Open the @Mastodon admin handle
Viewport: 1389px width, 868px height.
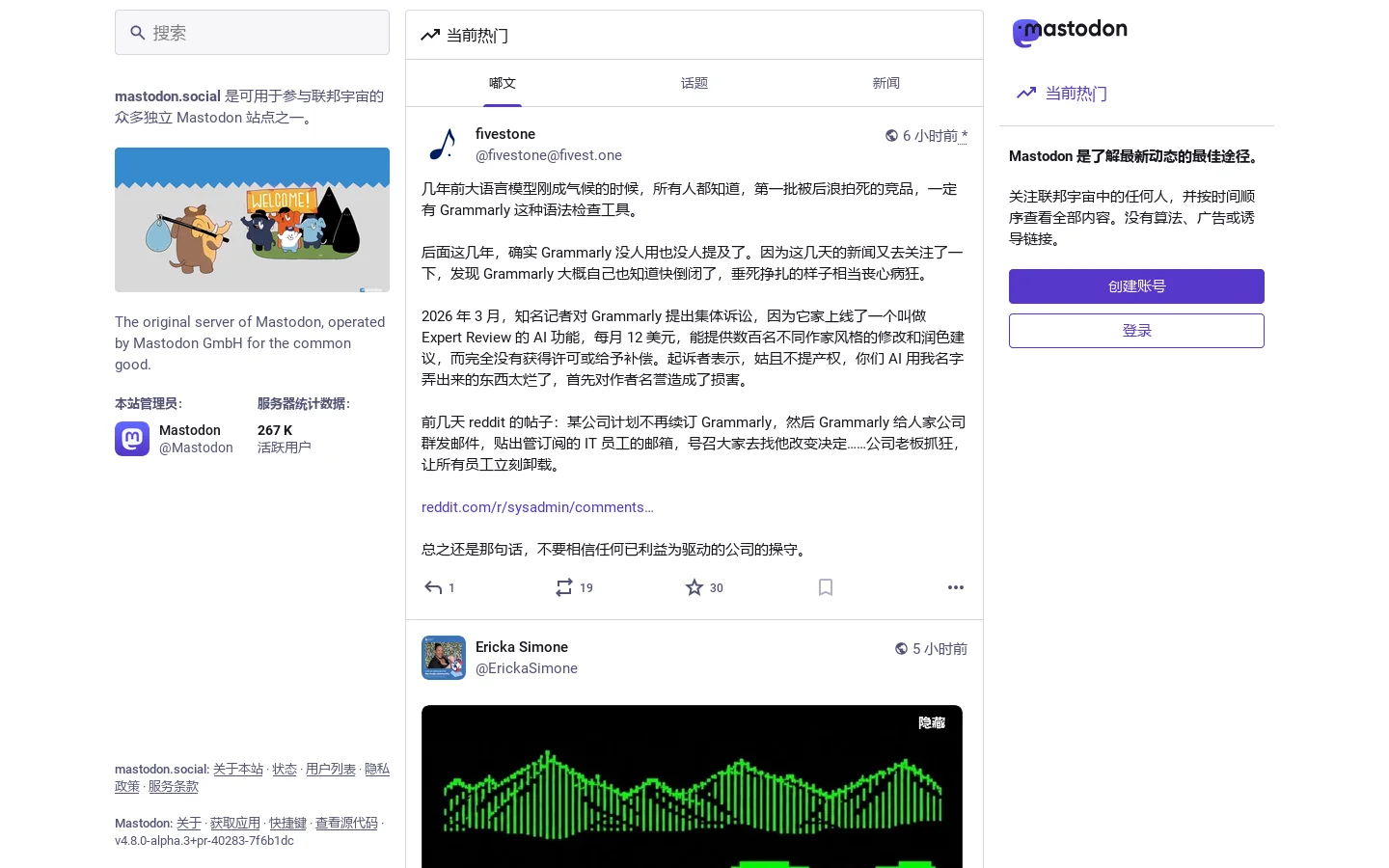click(x=196, y=448)
